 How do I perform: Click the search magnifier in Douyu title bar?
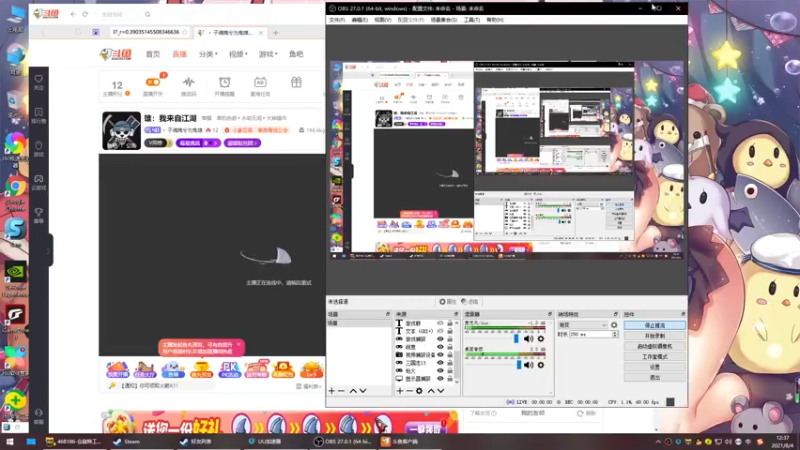pos(147,14)
